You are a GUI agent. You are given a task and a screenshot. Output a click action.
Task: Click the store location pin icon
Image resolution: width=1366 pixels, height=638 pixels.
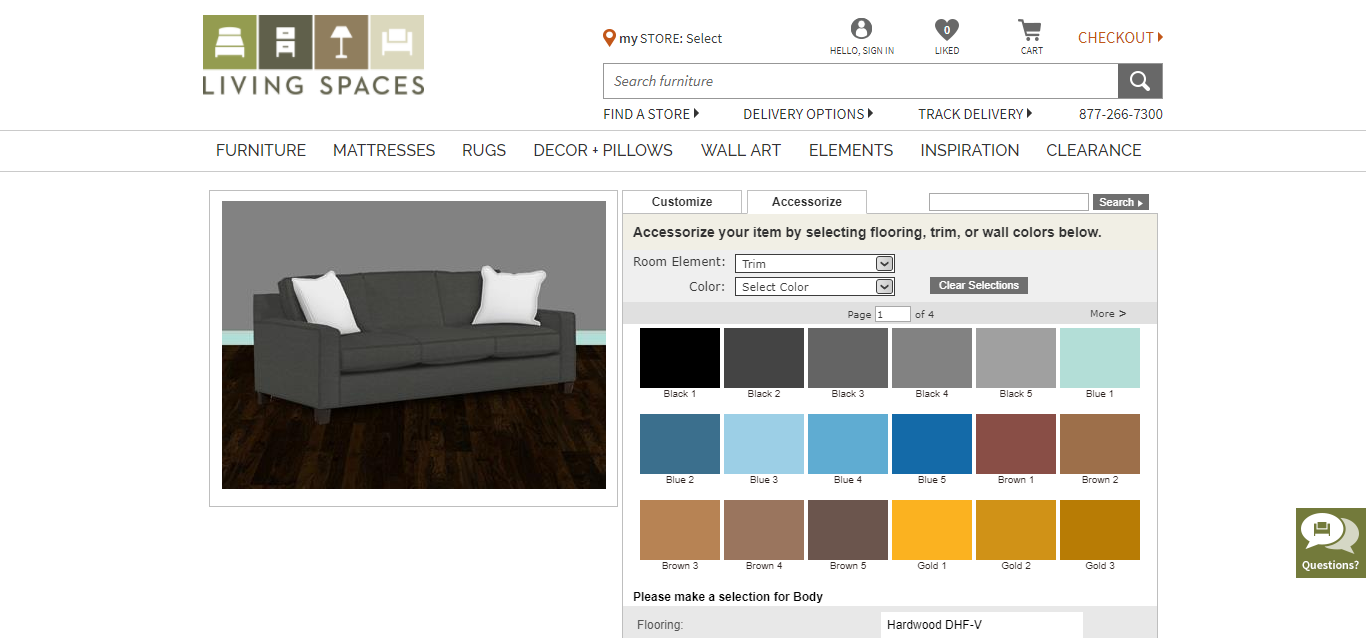(x=609, y=38)
